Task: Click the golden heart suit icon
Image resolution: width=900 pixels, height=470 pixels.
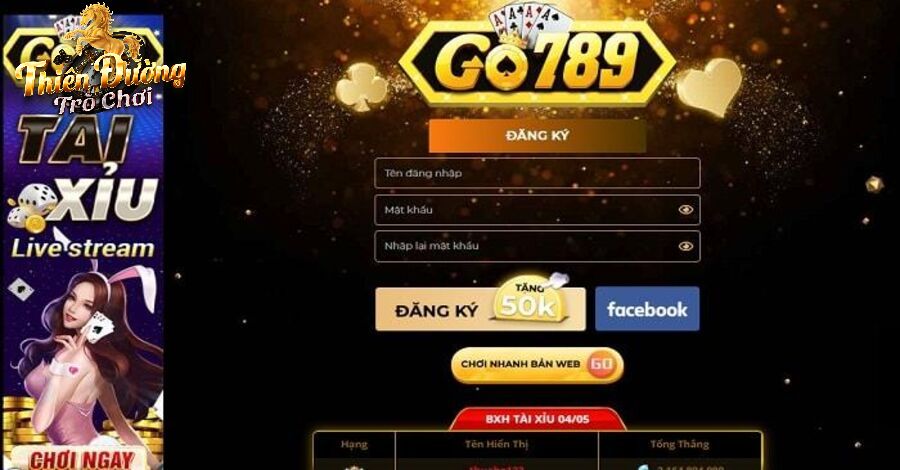Action: (x=709, y=87)
